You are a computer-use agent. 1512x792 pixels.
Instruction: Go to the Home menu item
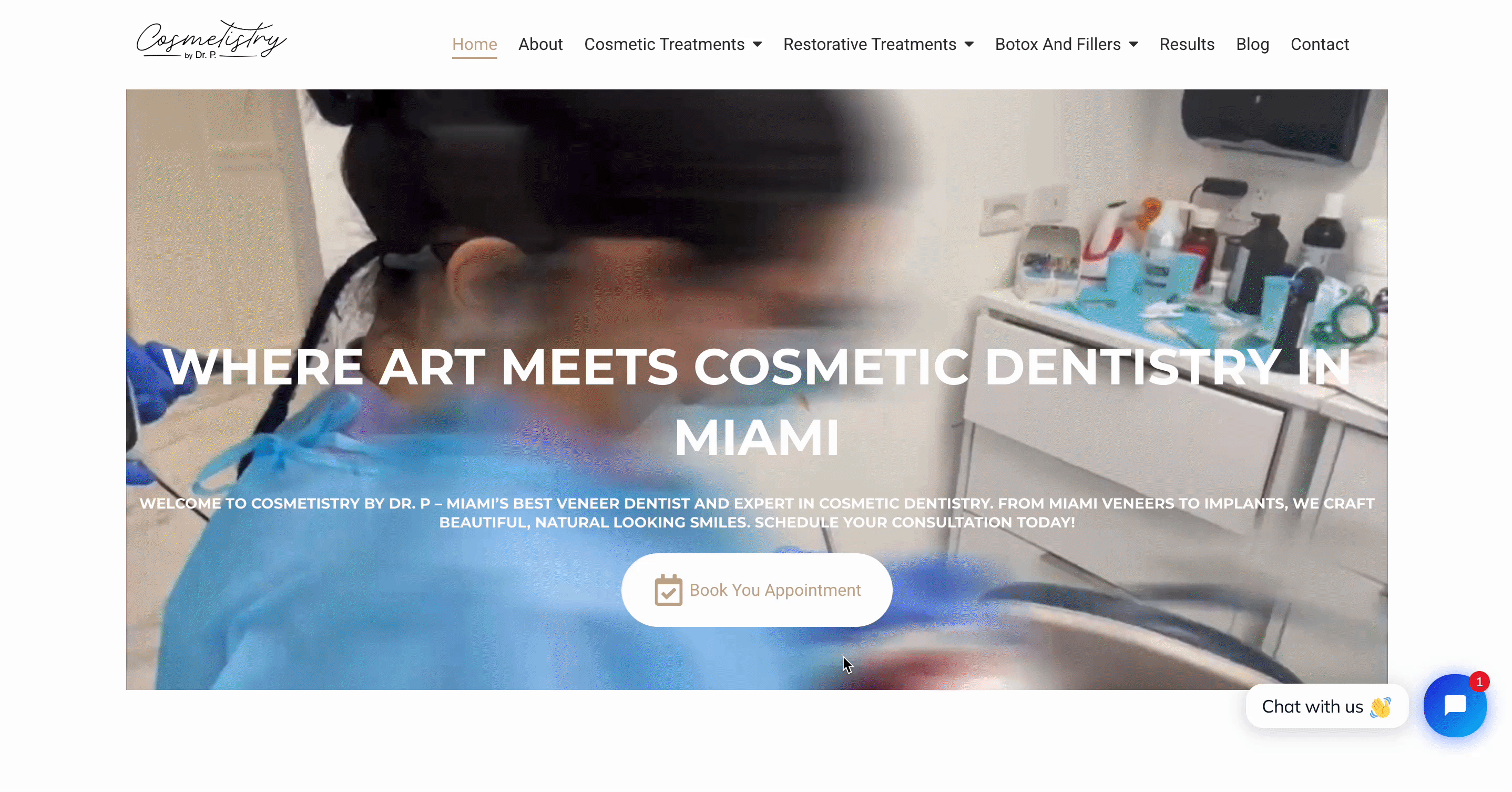point(474,44)
